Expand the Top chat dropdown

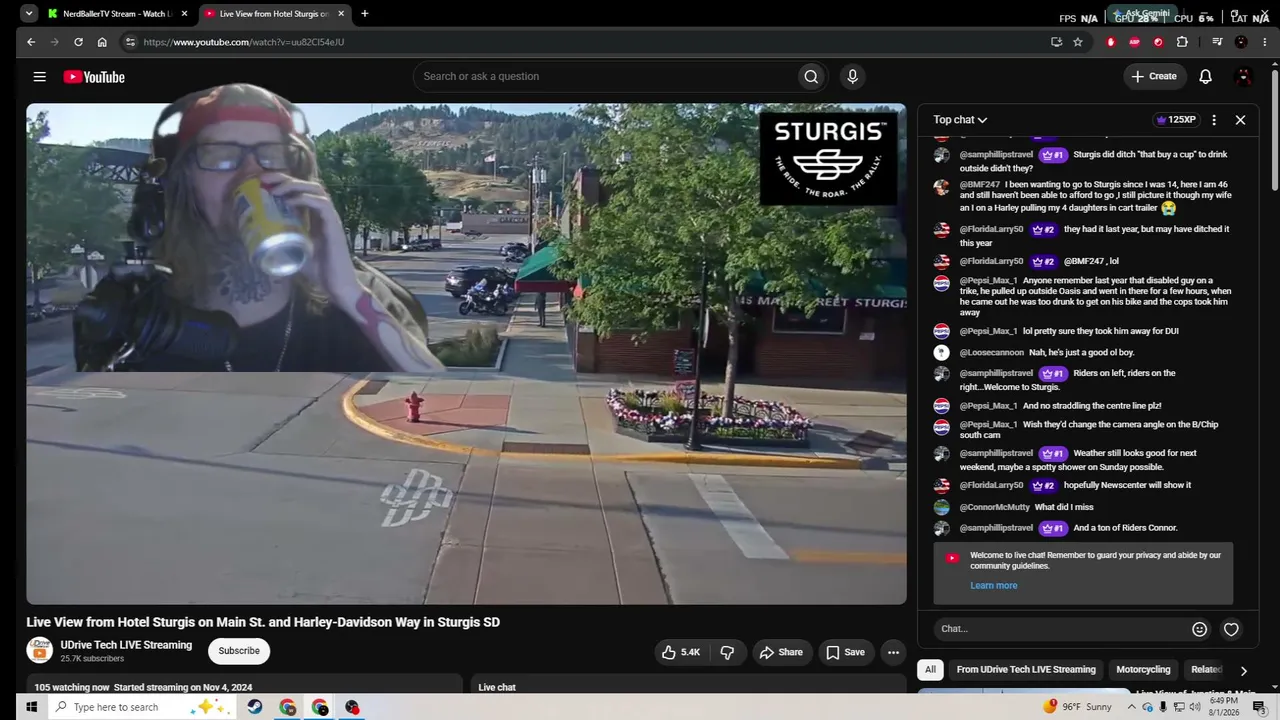coord(960,120)
